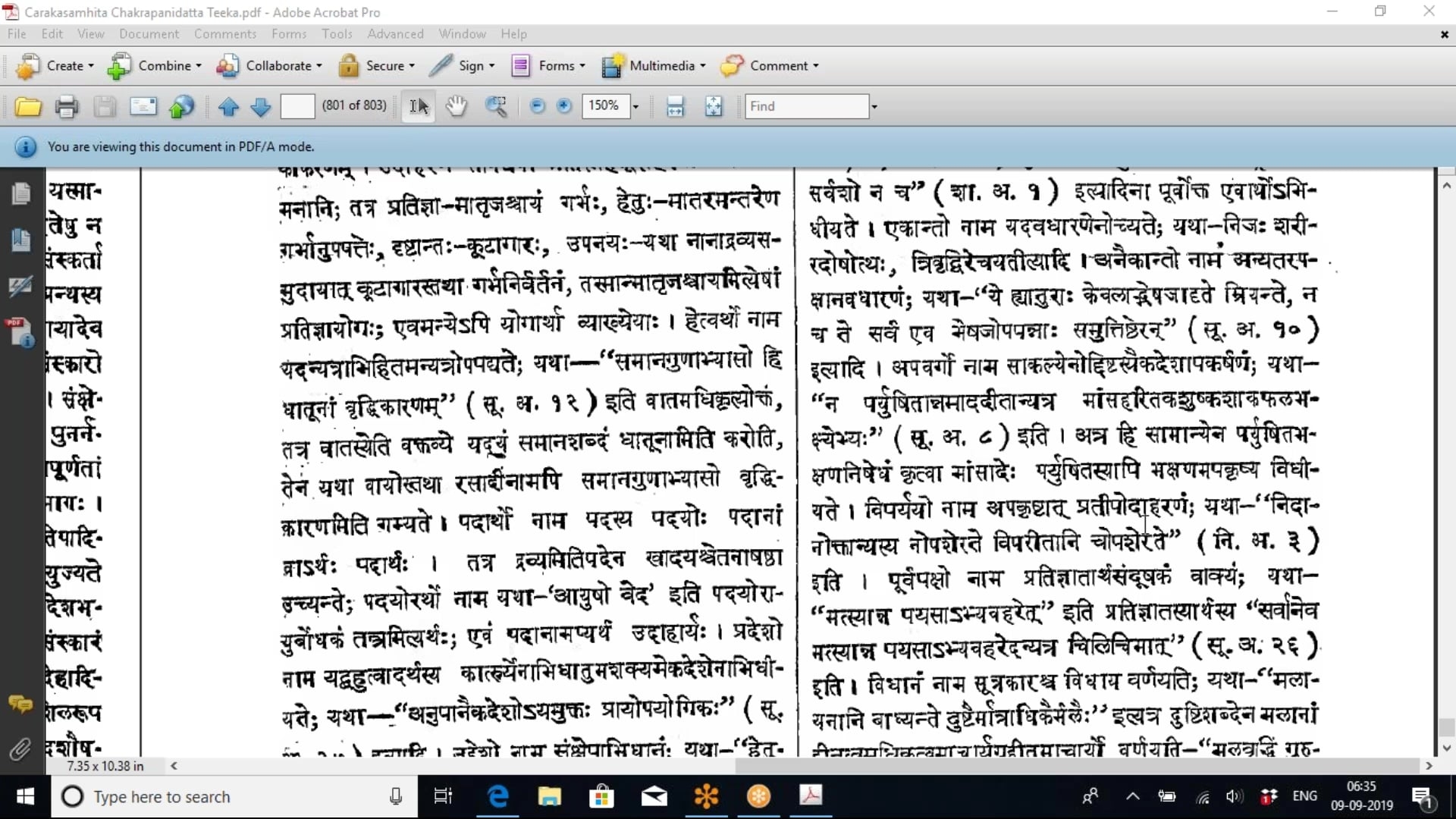This screenshot has height=819, width=1456.
Task: Open the Advanced menu
Action: click(395, 34)
